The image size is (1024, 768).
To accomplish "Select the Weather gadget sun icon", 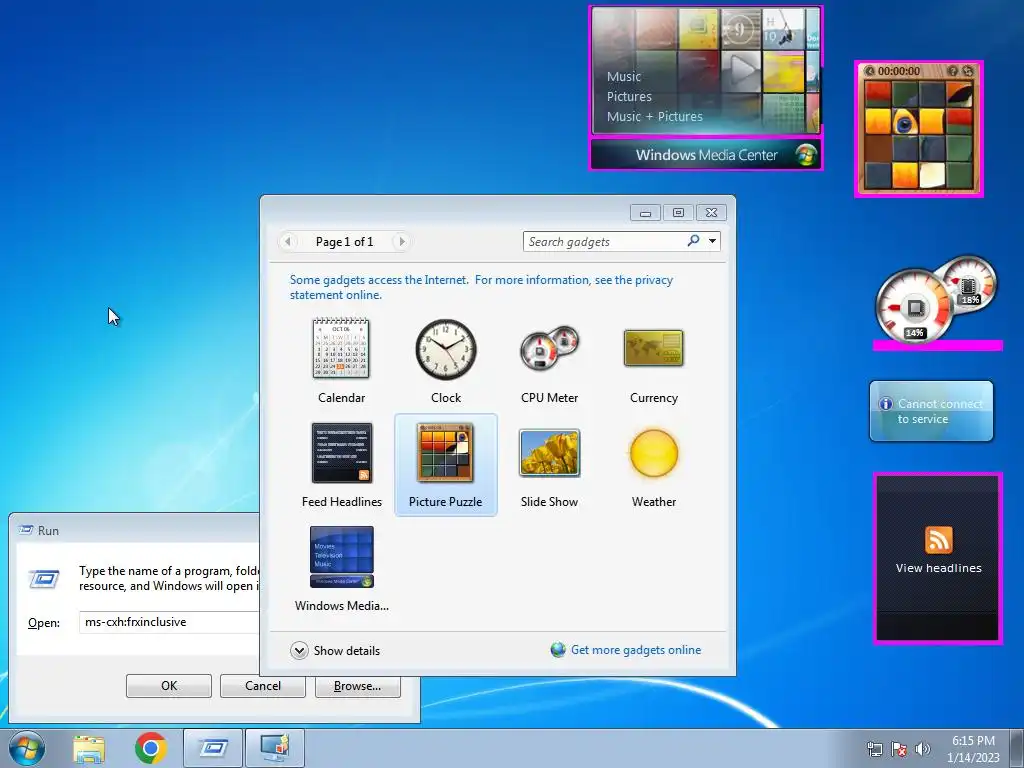I will 654,453.
